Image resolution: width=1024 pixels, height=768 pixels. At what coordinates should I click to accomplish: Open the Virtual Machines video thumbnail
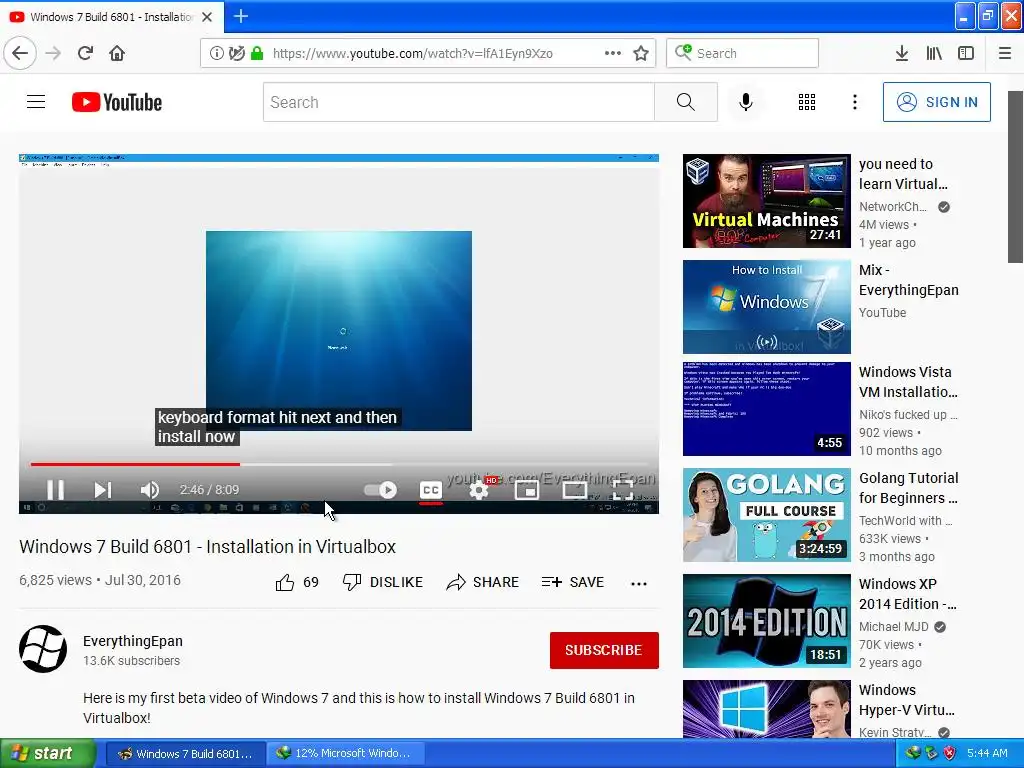click(767, 201)
